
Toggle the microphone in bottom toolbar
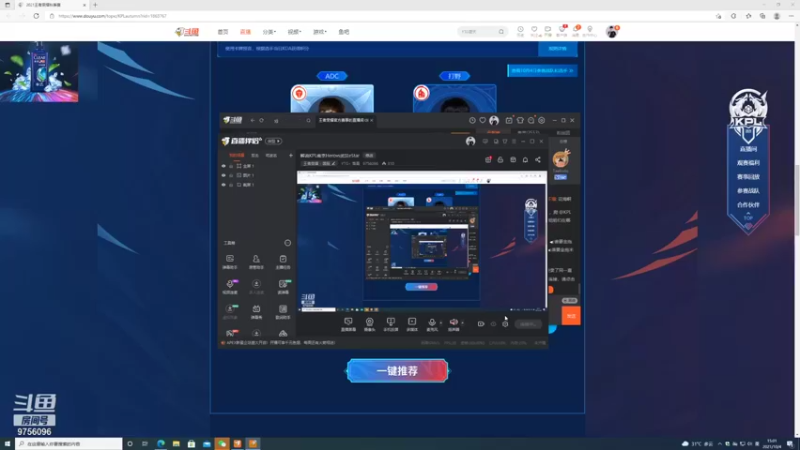pyautogui.click(x=432, y=324)
